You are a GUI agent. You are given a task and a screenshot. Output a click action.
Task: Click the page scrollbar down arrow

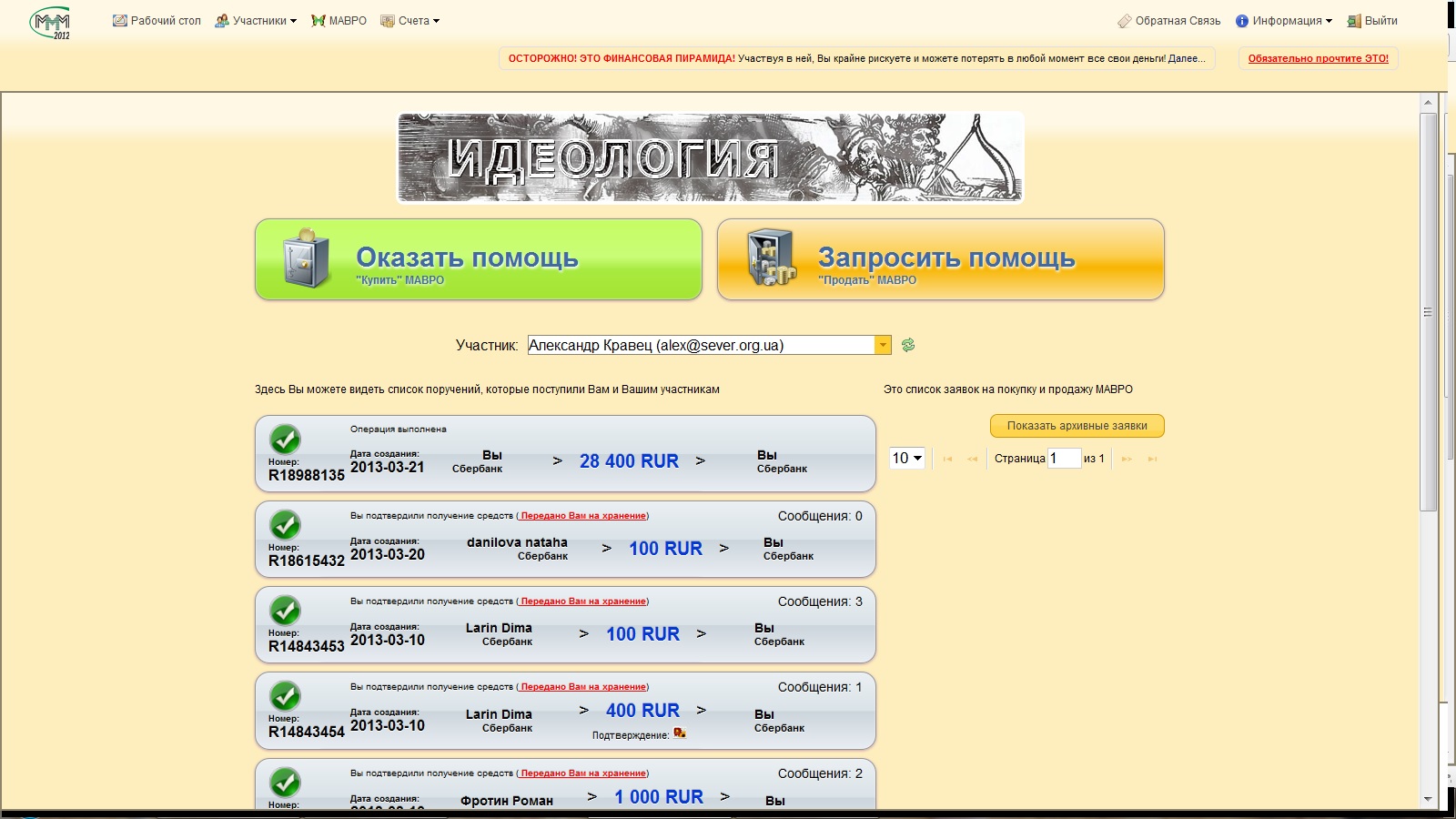1428,799
